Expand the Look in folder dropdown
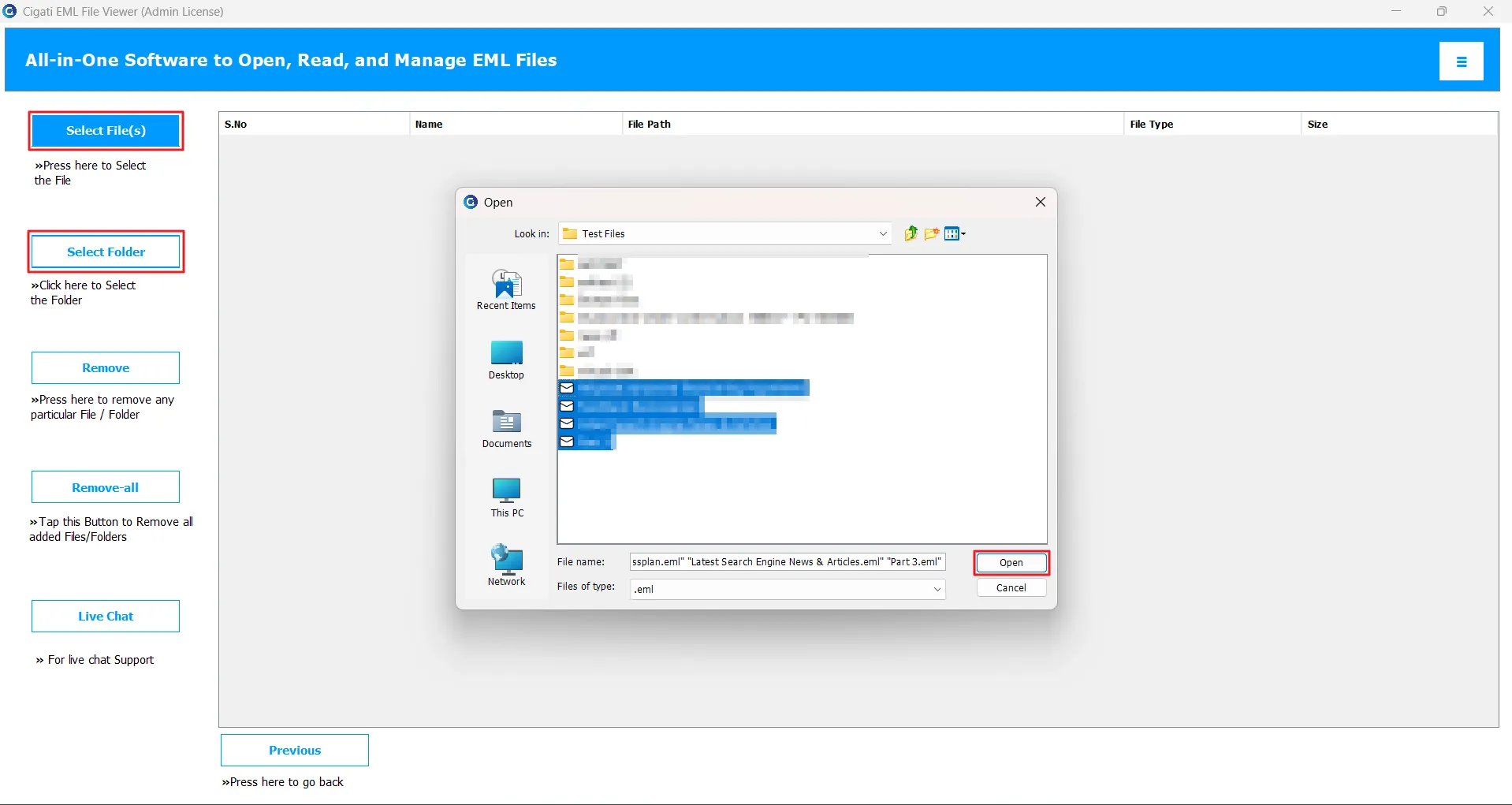Screen dimensions: 1512x805 point(883,233)
